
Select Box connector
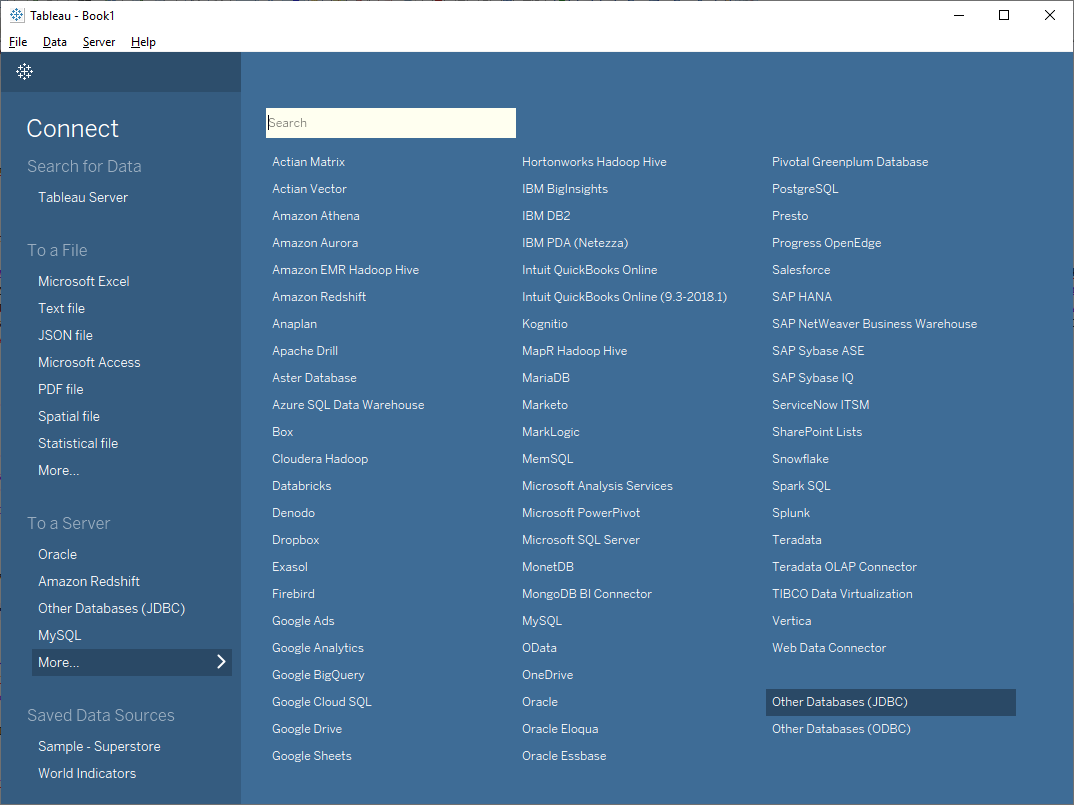click(283, 432)
